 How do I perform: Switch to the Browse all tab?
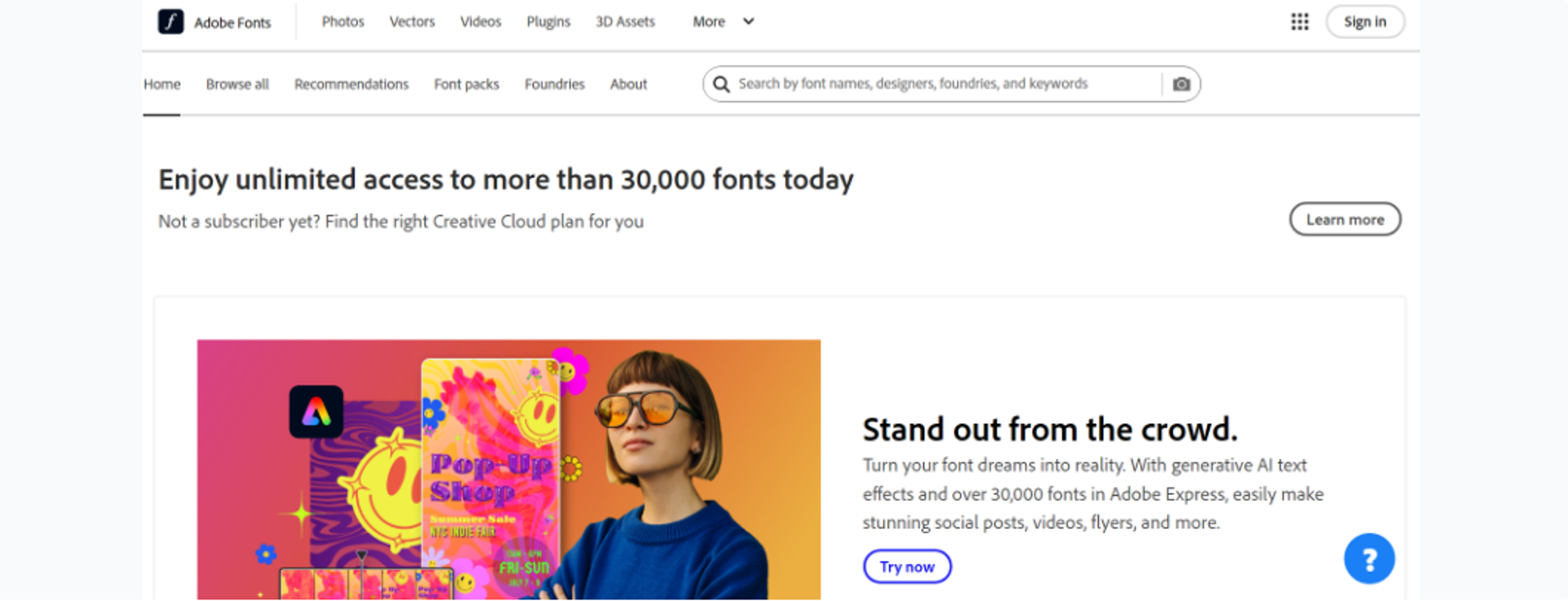pyautogui.click(x=237, y=84)
